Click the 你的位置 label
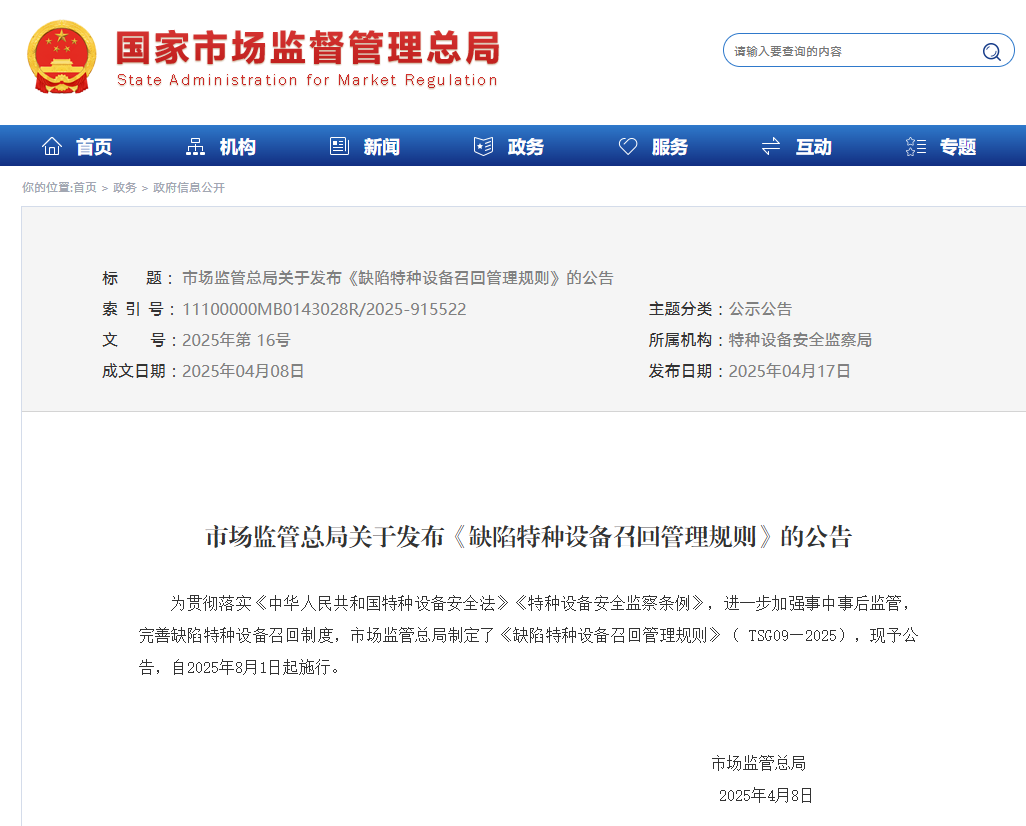The image size is (1026, 826). point(46,188)
